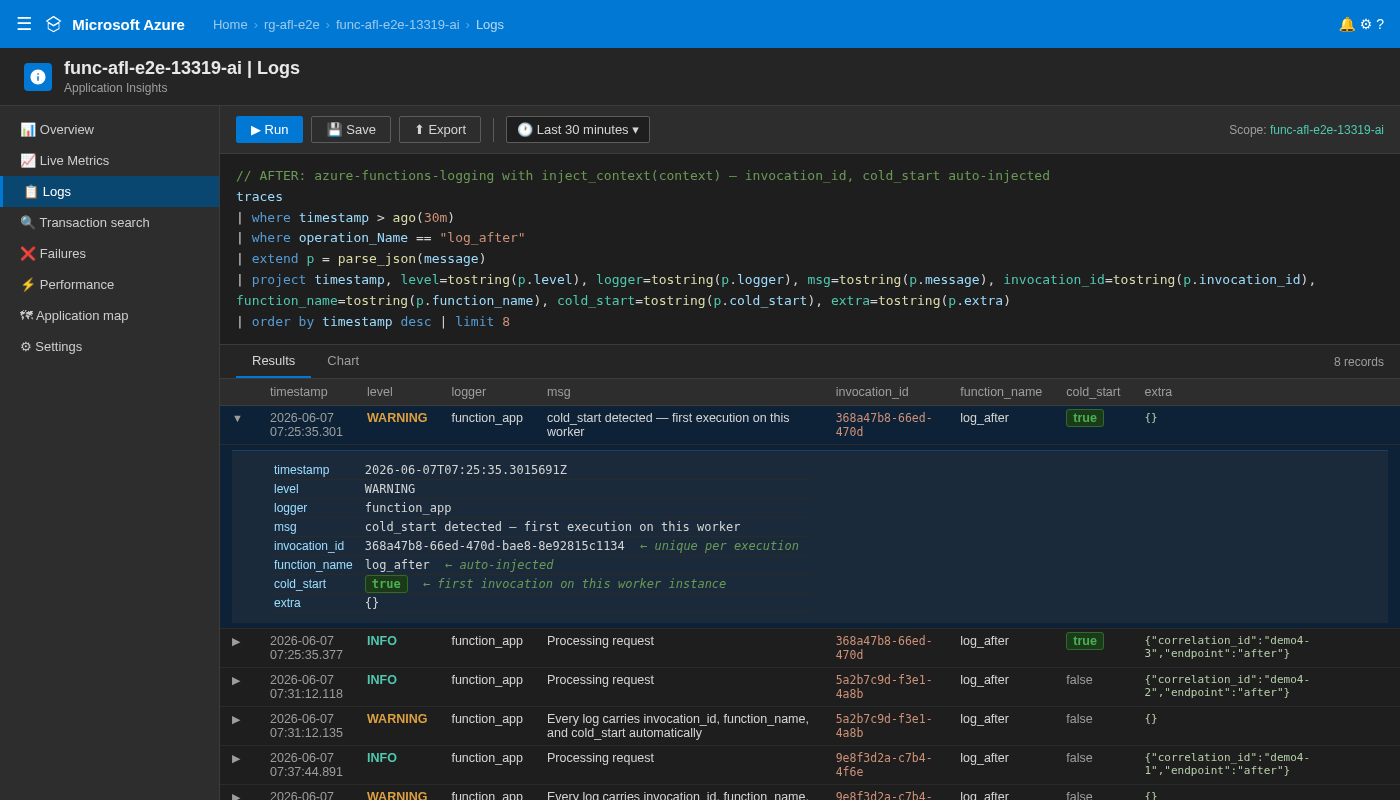Click the extra JSON demo4-1 cell

[x=1227, y=764]
